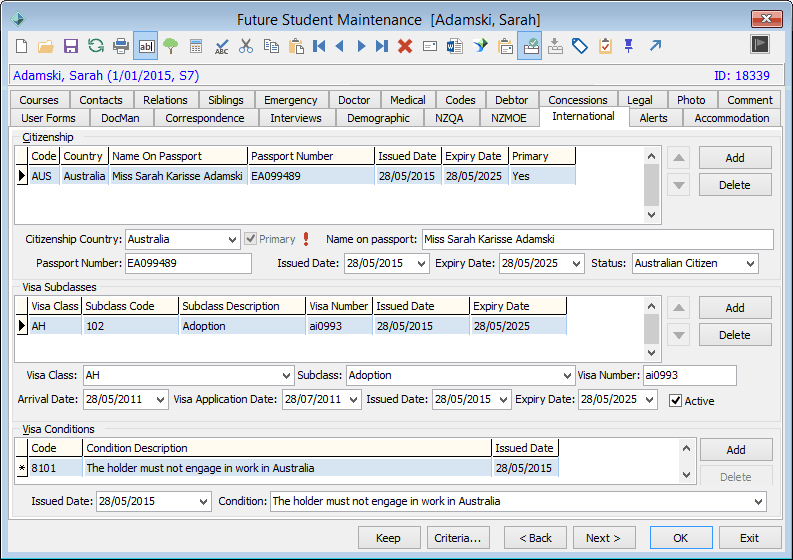Click the inbox with green check icon
793x560 pixels.
(x=530, y=46)
